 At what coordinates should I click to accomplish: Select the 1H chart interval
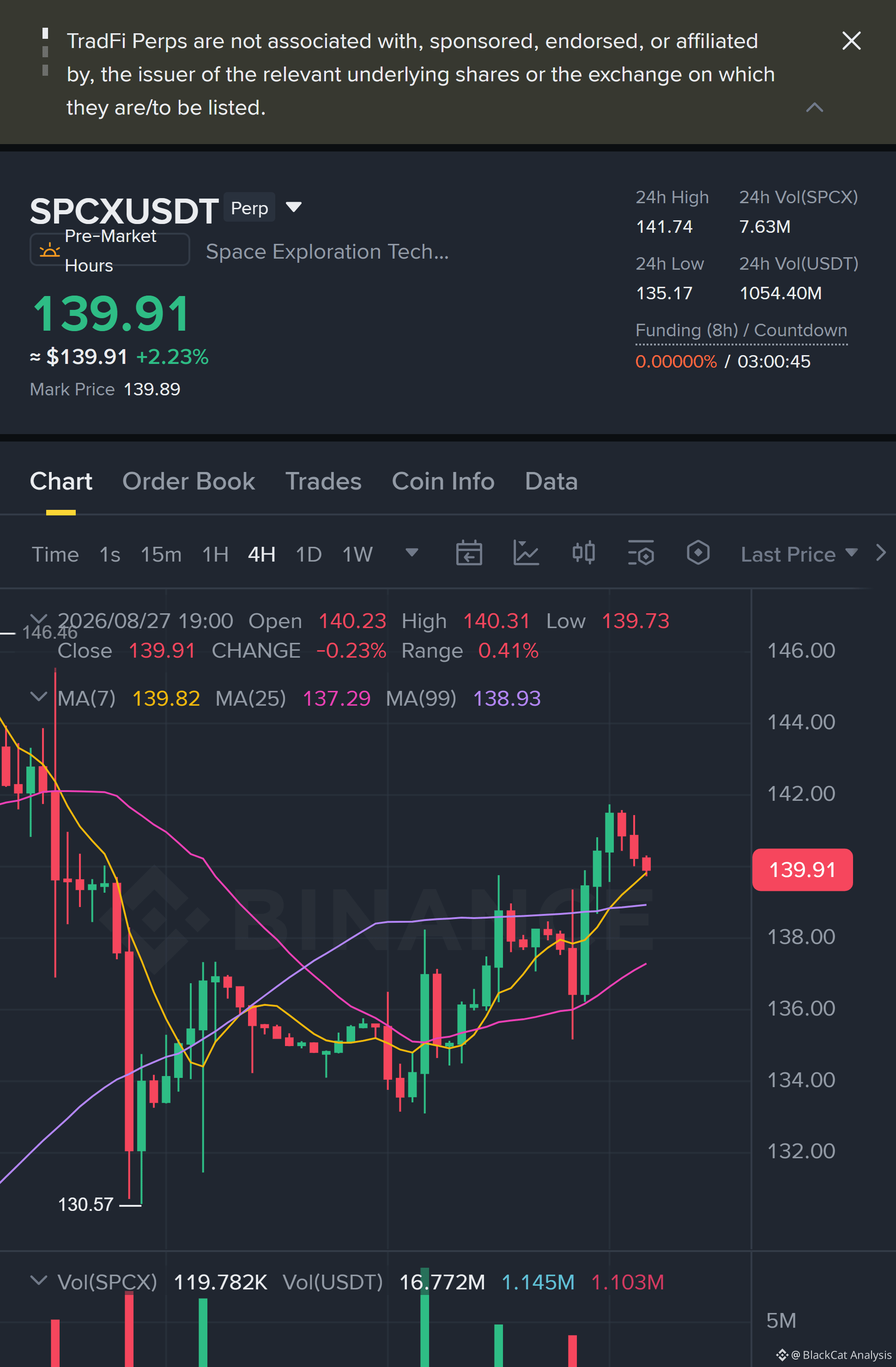tap(215, 554)
